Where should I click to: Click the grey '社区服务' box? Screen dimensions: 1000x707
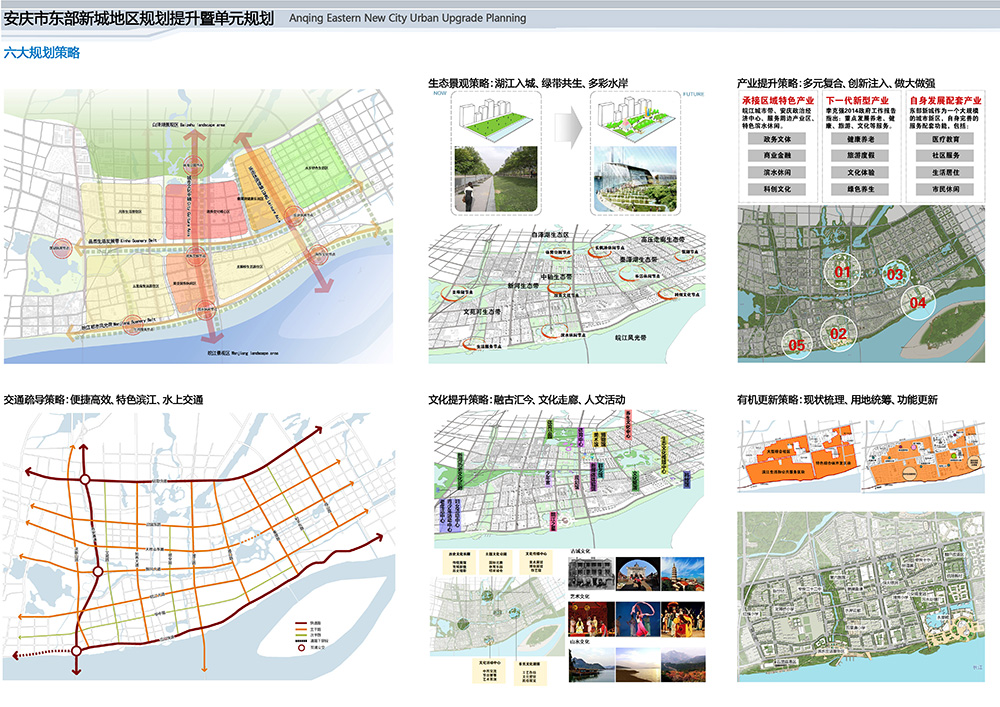pyautogui.click(x=945, y=155)
